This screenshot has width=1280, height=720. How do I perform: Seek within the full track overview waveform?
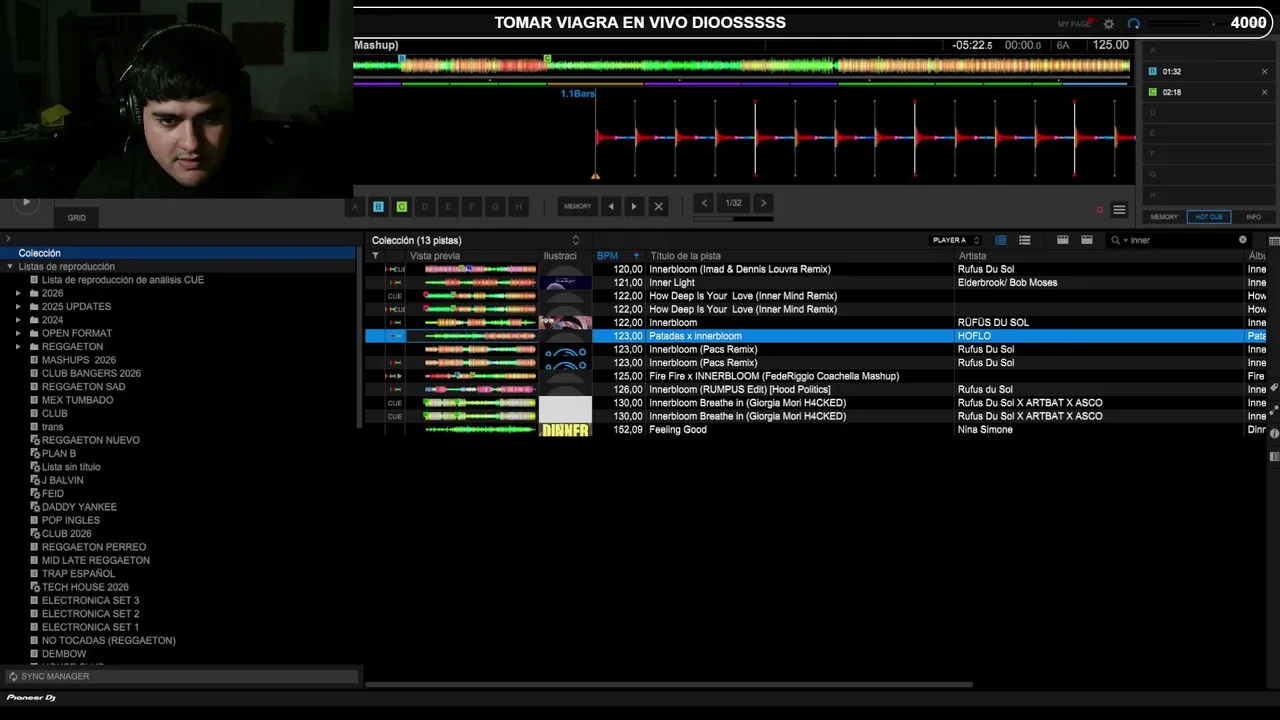[742, 66]
